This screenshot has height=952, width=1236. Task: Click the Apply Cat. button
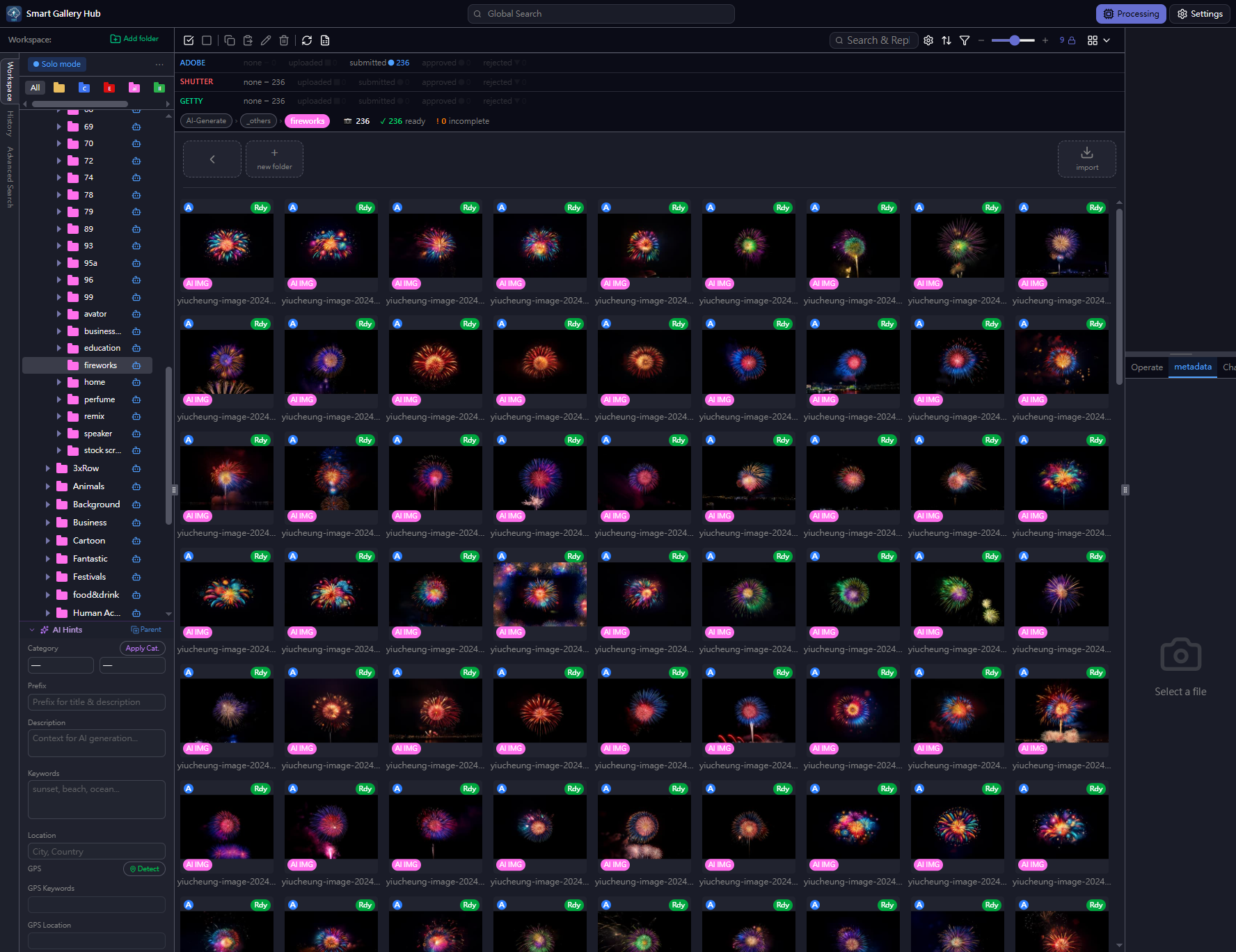142,648
